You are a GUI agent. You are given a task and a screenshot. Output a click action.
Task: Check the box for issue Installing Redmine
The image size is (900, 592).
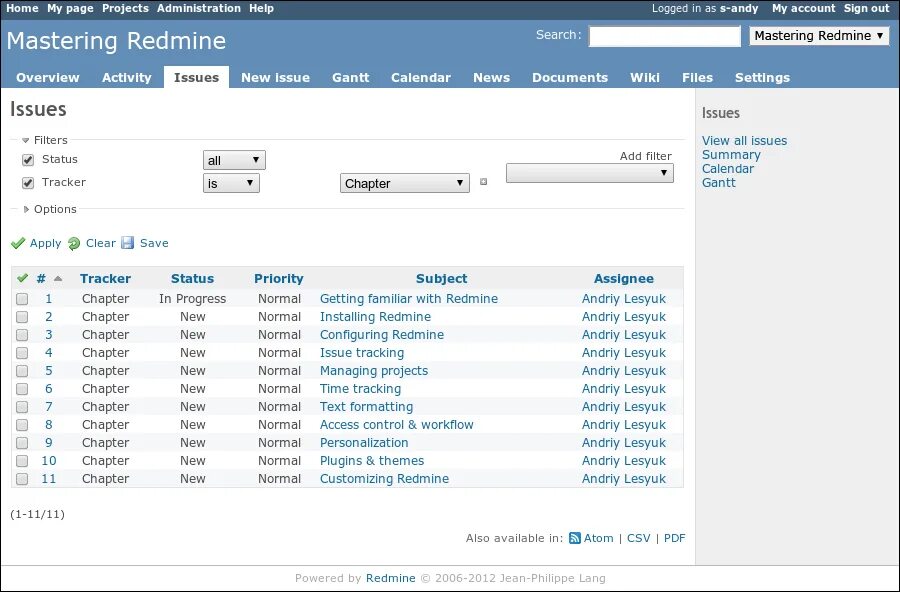[22, 317]
